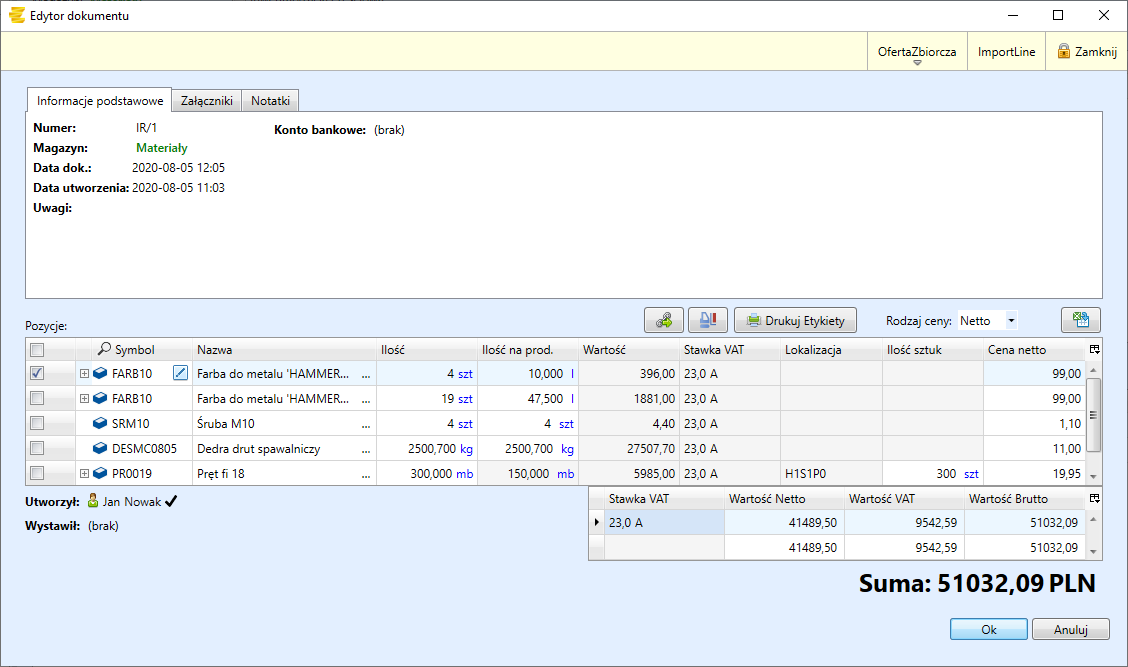1128x667 pixels.
Task: Click the column chooser icon in positions grid header
Action: [x=1094, y=349]
